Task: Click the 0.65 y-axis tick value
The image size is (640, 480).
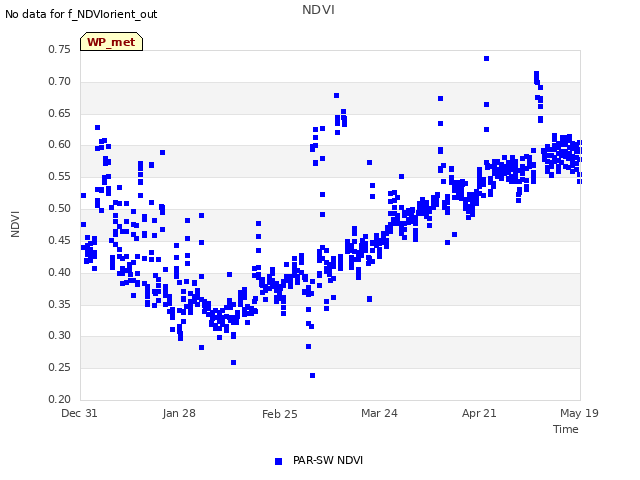Action: point(60,113)
